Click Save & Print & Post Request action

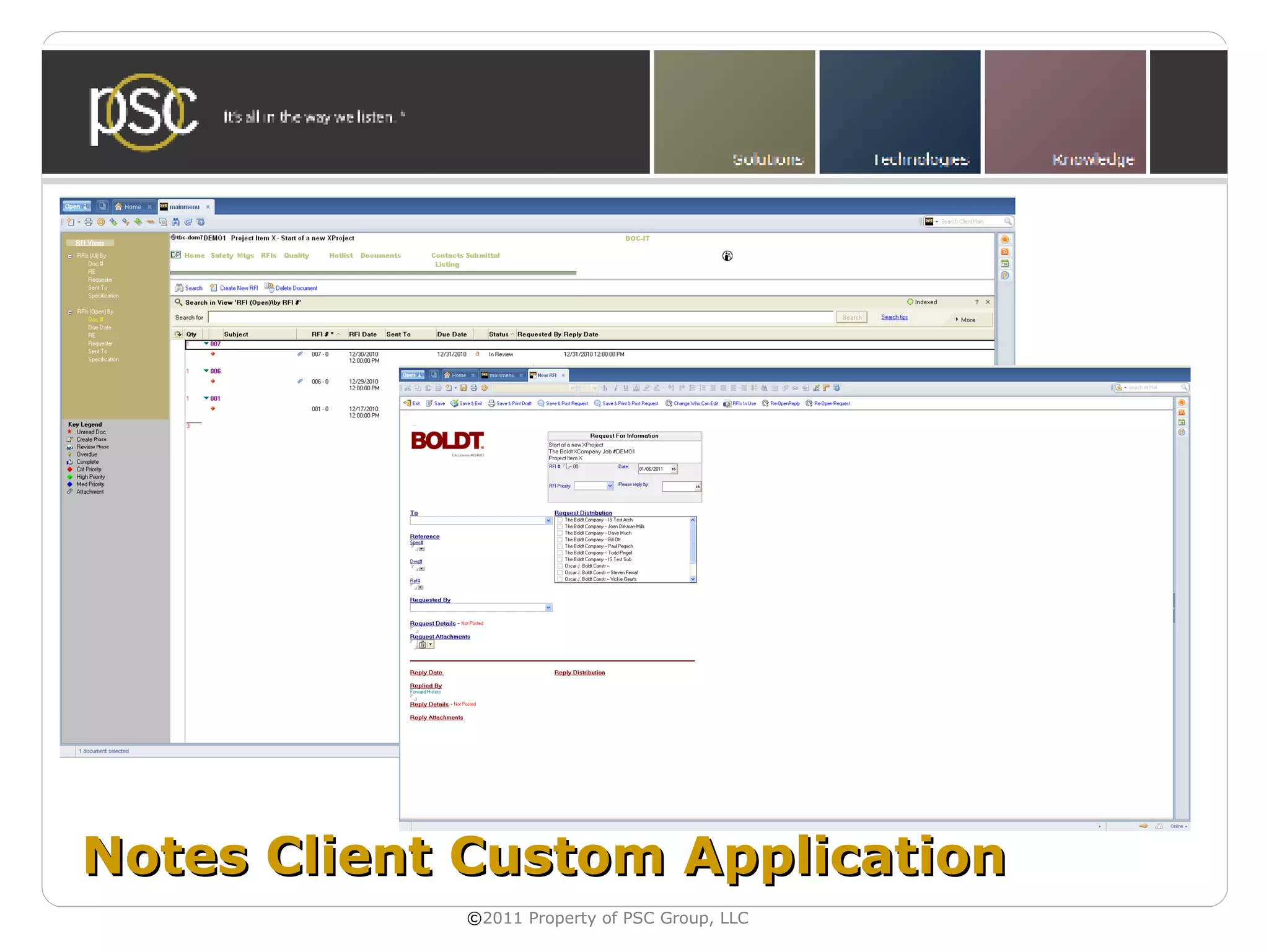626,404
